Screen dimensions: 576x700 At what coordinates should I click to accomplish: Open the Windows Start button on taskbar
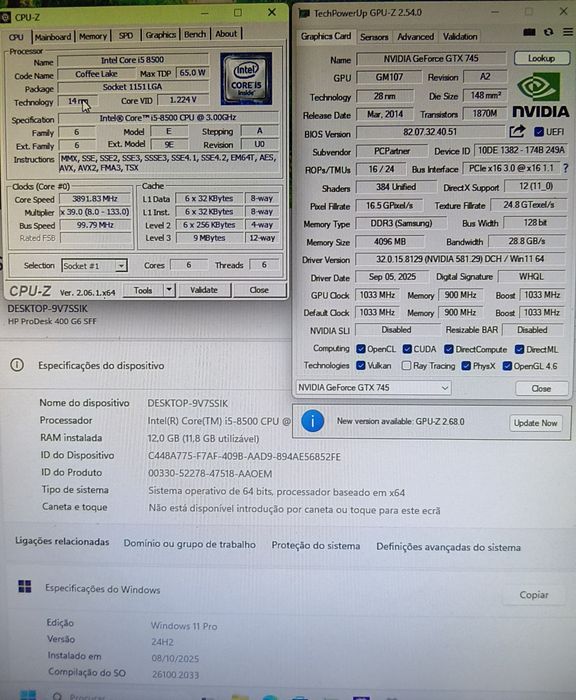pos(28,695)
